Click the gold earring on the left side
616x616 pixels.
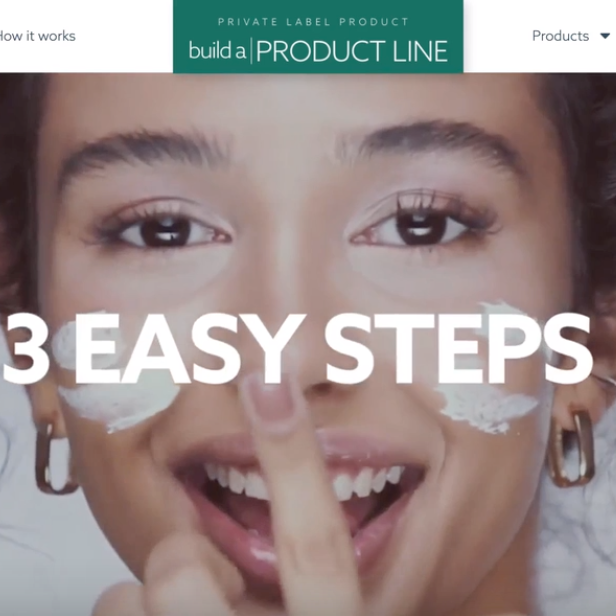pyautogui.click(x=53, y=456)
